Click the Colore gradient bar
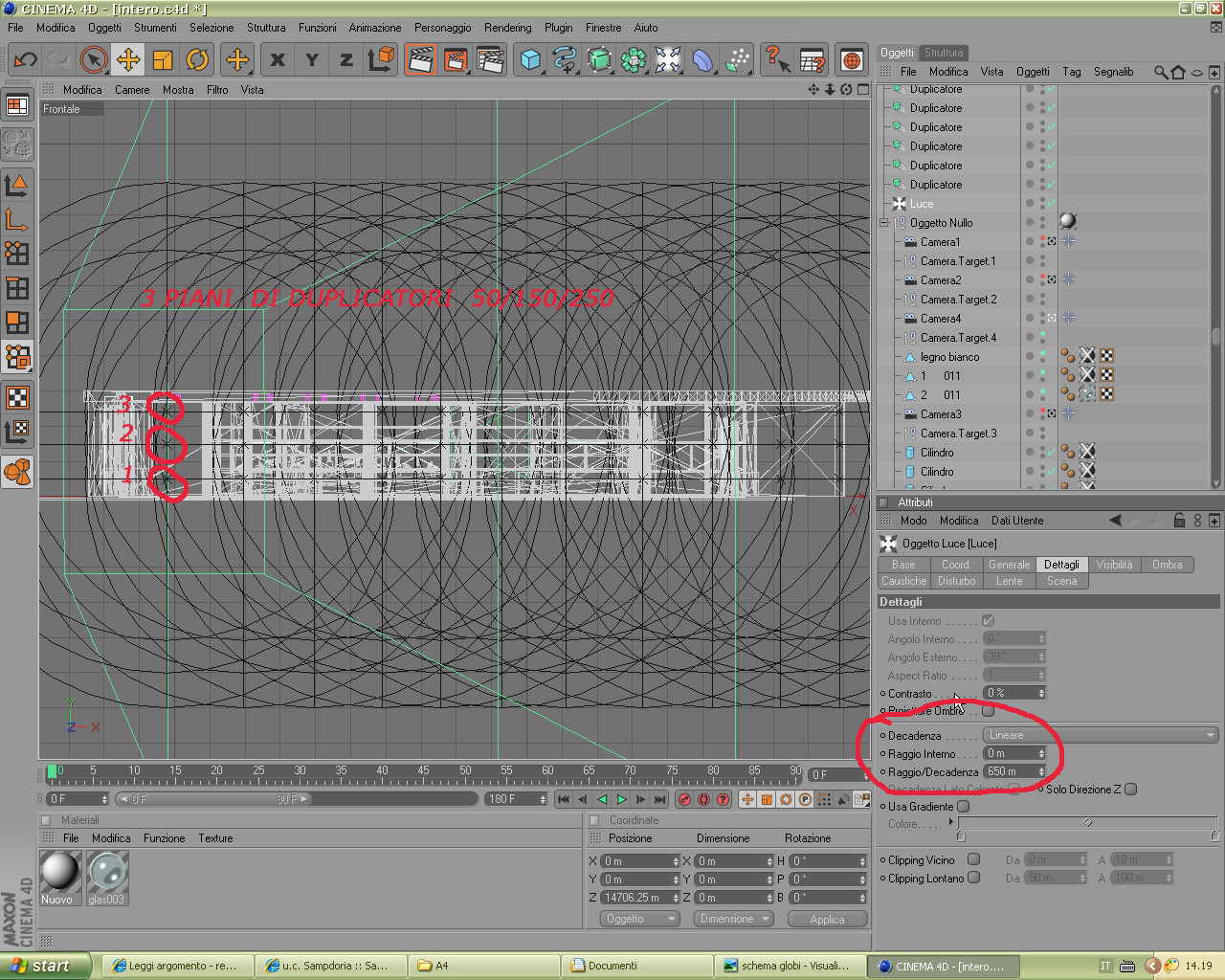 pos(1087,823)
